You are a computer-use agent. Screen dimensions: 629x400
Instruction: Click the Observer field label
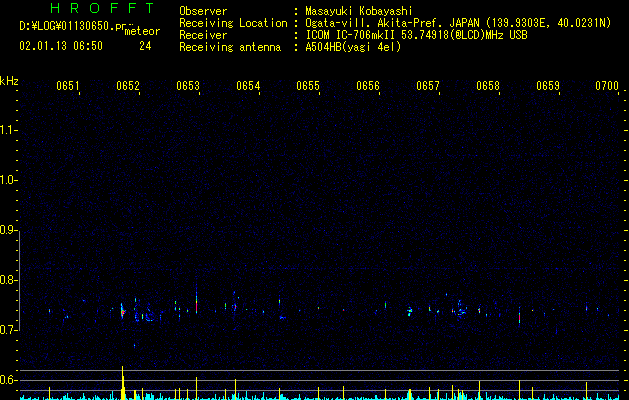(x=203, y=11)
